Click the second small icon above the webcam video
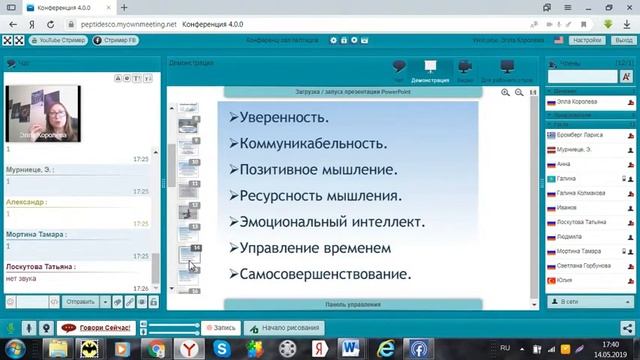Image resolution: width=640 pixels, height=360 pixels. click(x=127, y=78)
